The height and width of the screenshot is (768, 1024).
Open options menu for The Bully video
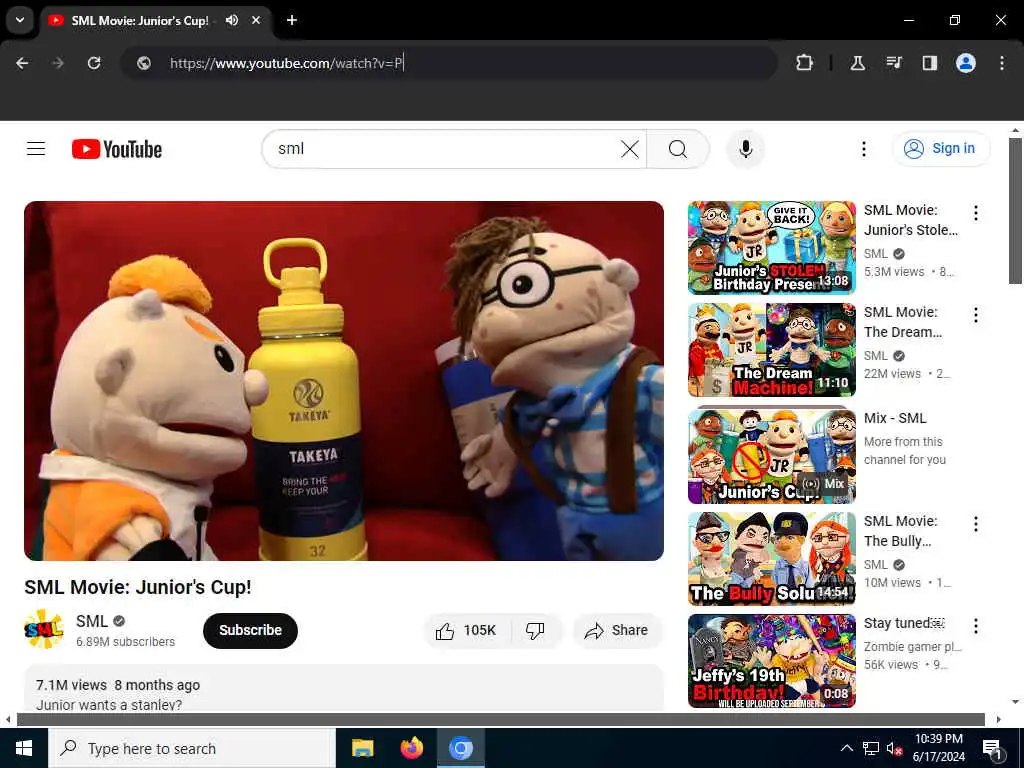976,524
